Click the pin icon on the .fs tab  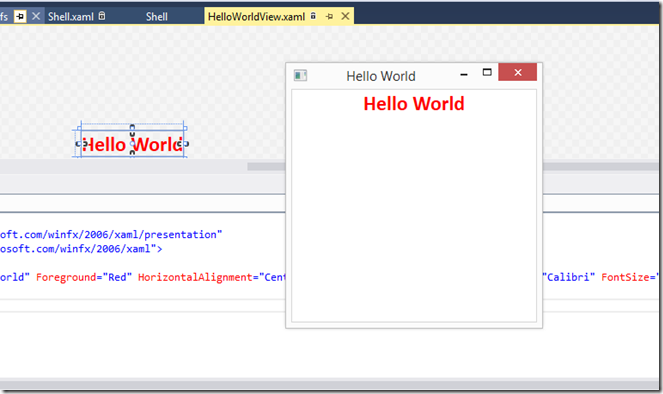tap(20, 16)
